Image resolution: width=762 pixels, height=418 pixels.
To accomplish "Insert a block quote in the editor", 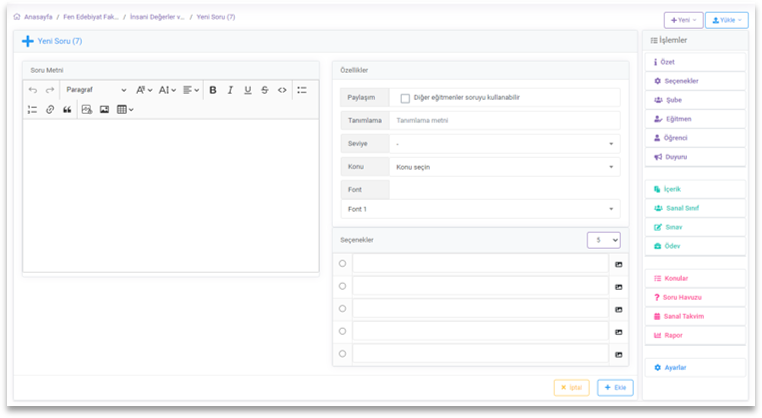I will coord(67,109).
